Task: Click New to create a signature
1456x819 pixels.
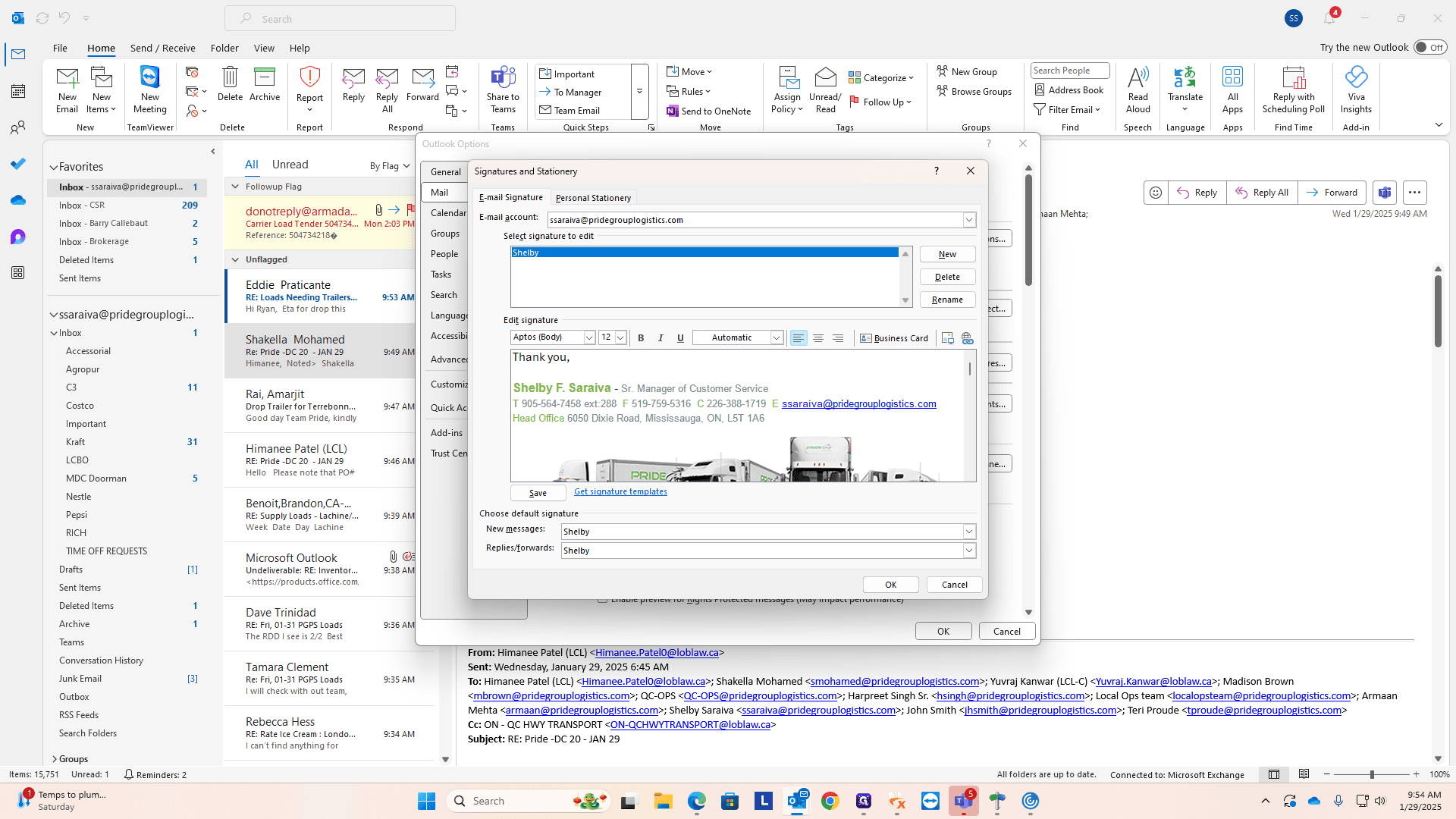Action: click(947, 254)
